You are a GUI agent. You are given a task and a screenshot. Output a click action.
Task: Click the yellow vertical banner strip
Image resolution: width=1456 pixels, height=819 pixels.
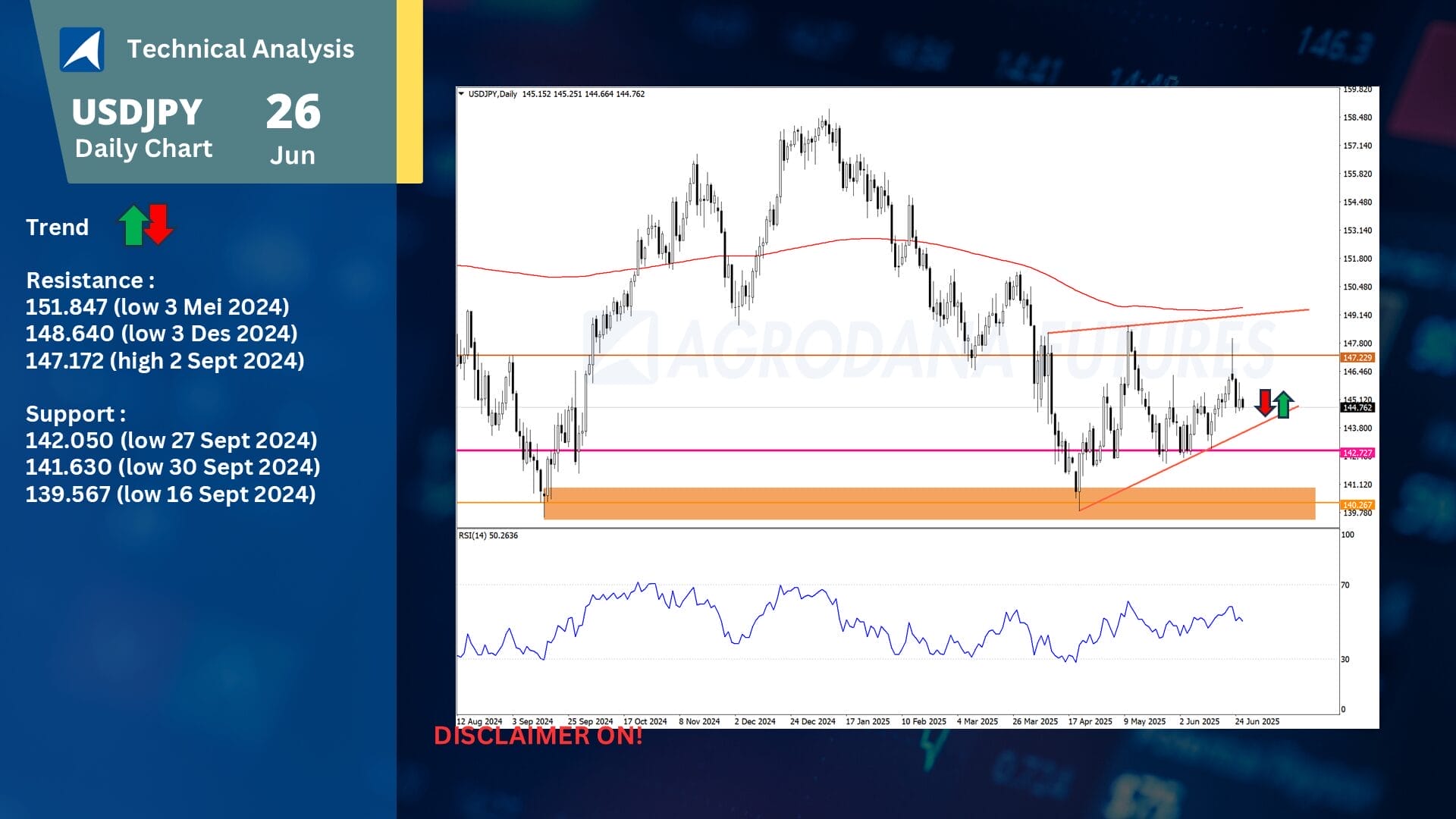point(409,91)
